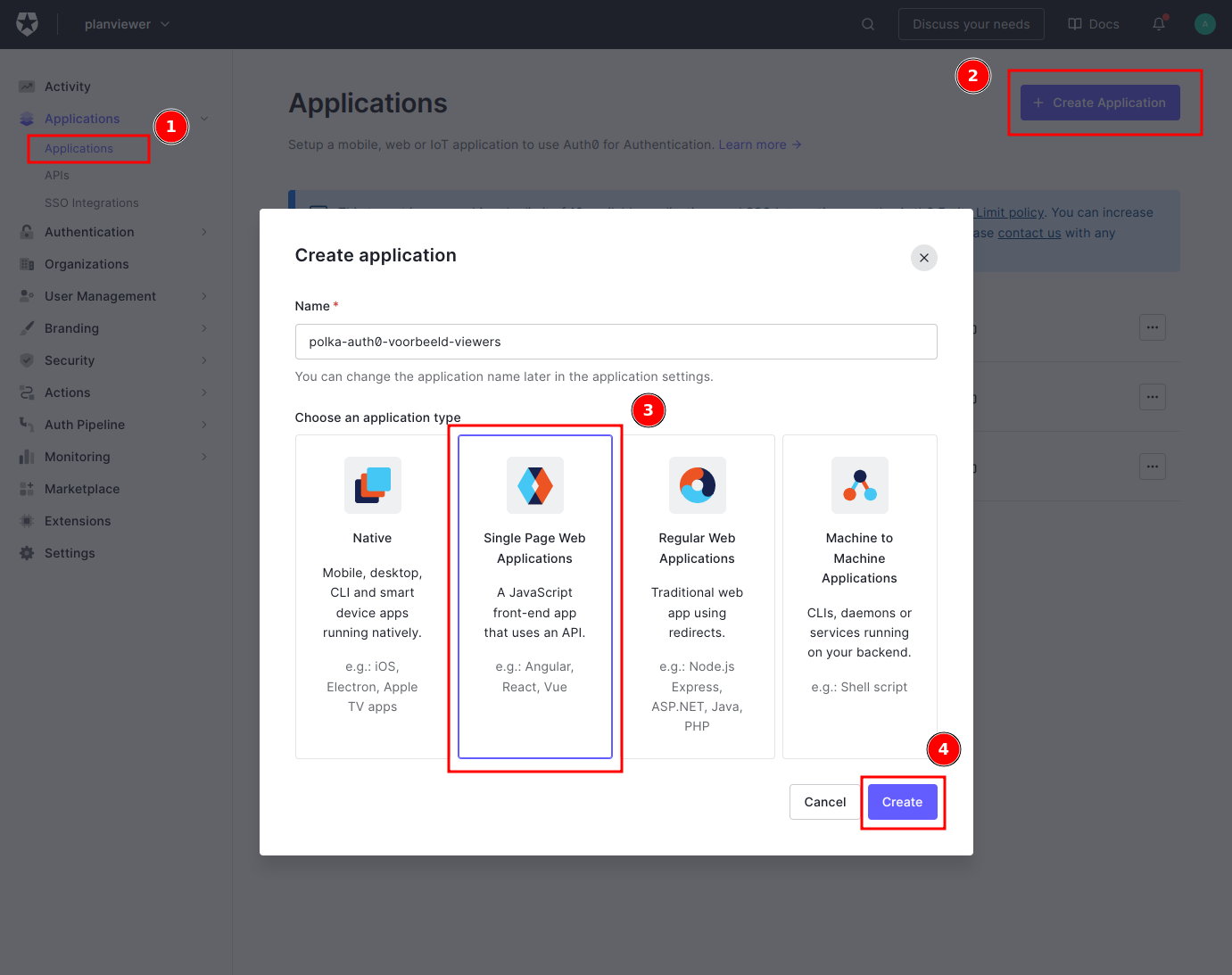The width and height of the screenshot is (1232, 975).
Task: Open User Management via its icon
Action: click(26, 296)
